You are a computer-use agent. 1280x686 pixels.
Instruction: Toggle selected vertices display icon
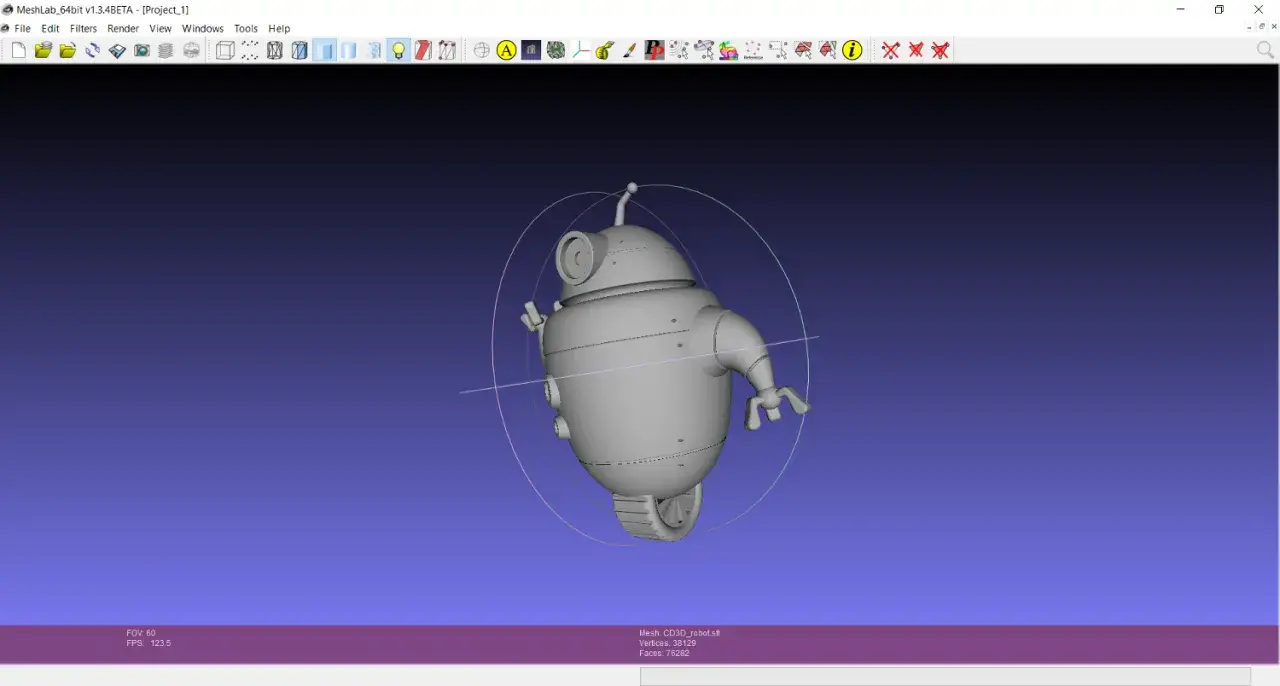point(447,50)
